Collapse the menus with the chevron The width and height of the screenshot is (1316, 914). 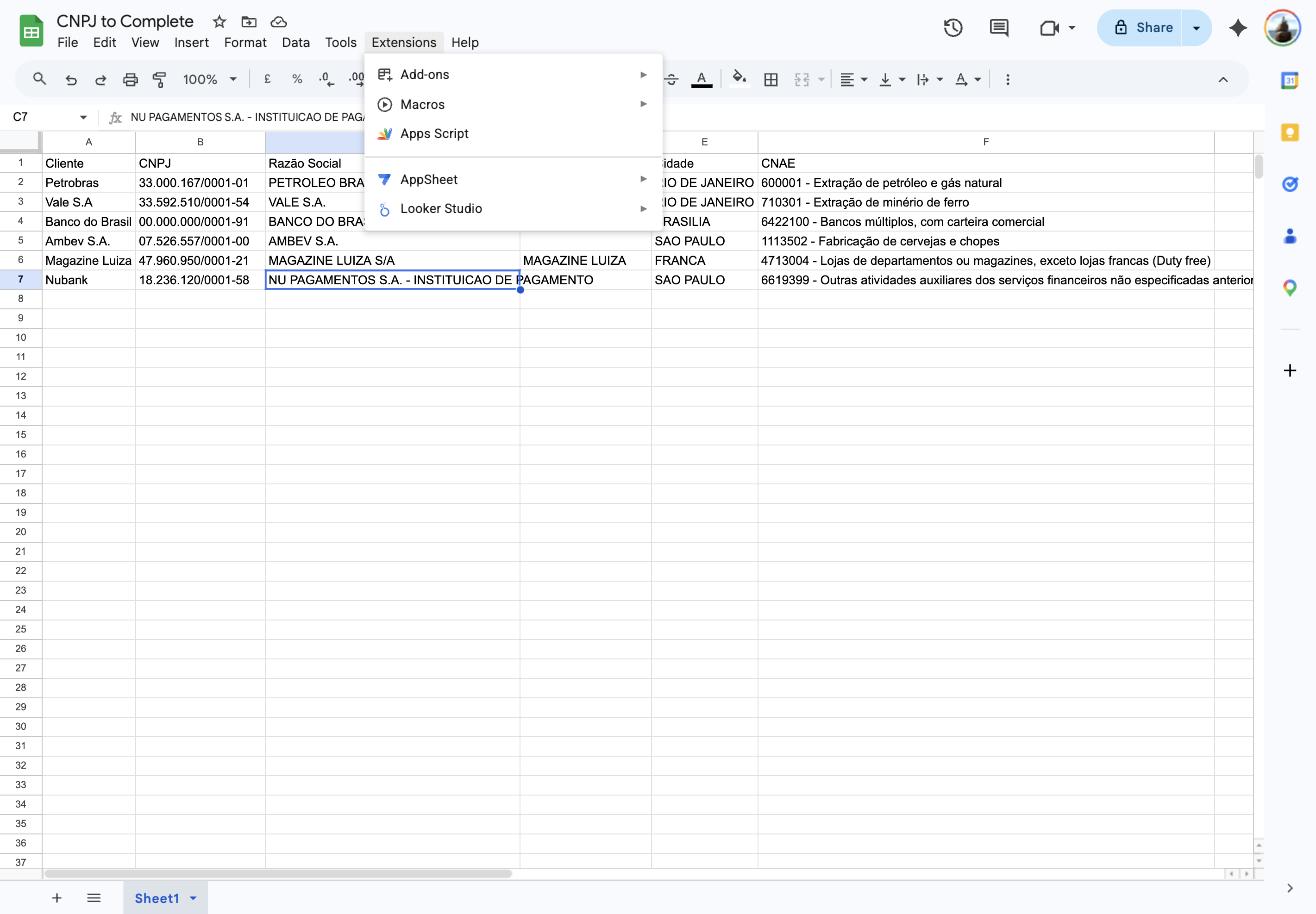coord(1222,79)
